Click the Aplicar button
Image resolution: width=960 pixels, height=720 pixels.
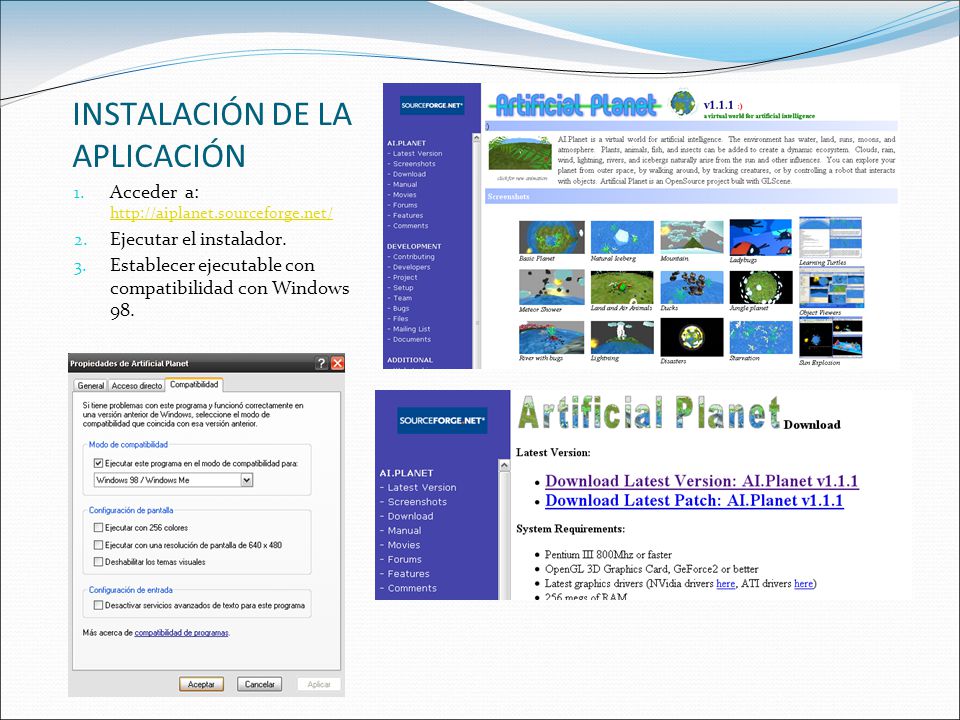click(x=319, y=684)
